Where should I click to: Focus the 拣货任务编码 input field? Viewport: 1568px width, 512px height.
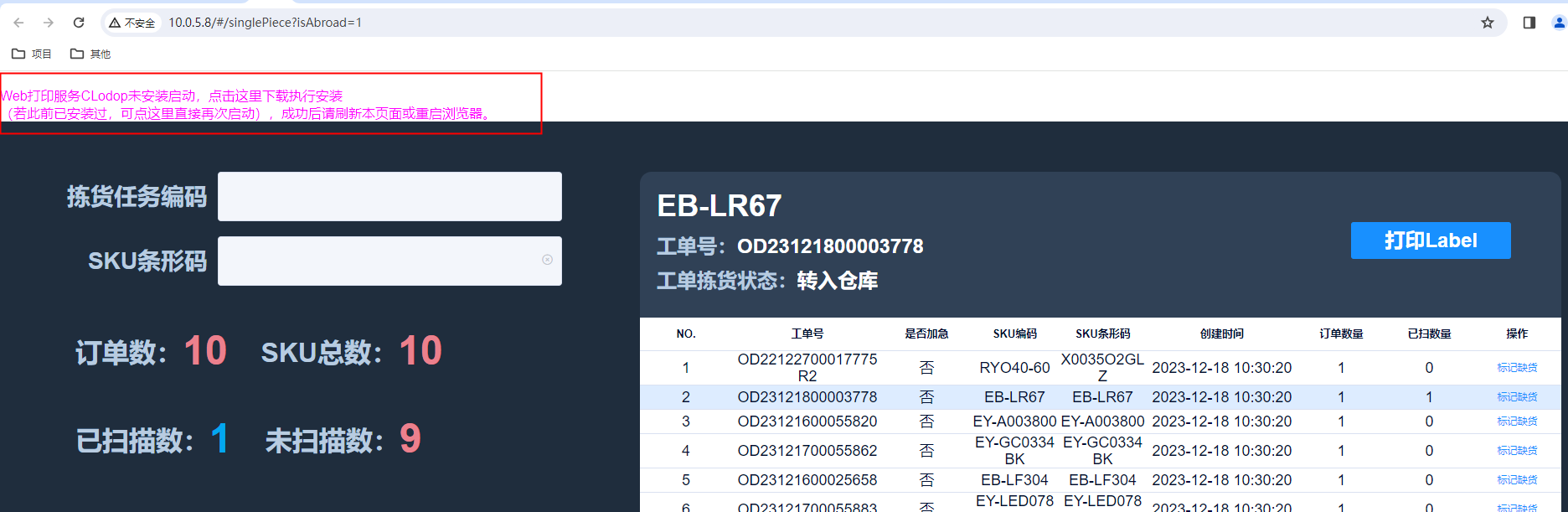coord(389,197)
